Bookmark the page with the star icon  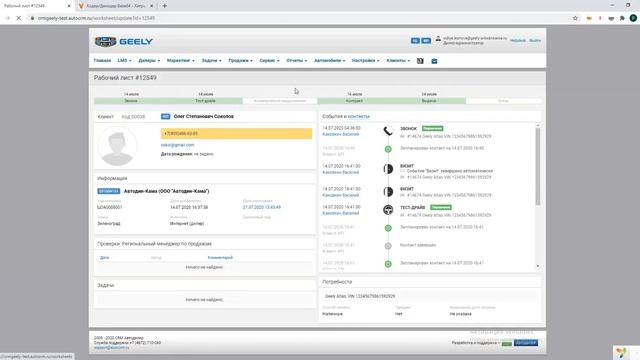[576, 18]
